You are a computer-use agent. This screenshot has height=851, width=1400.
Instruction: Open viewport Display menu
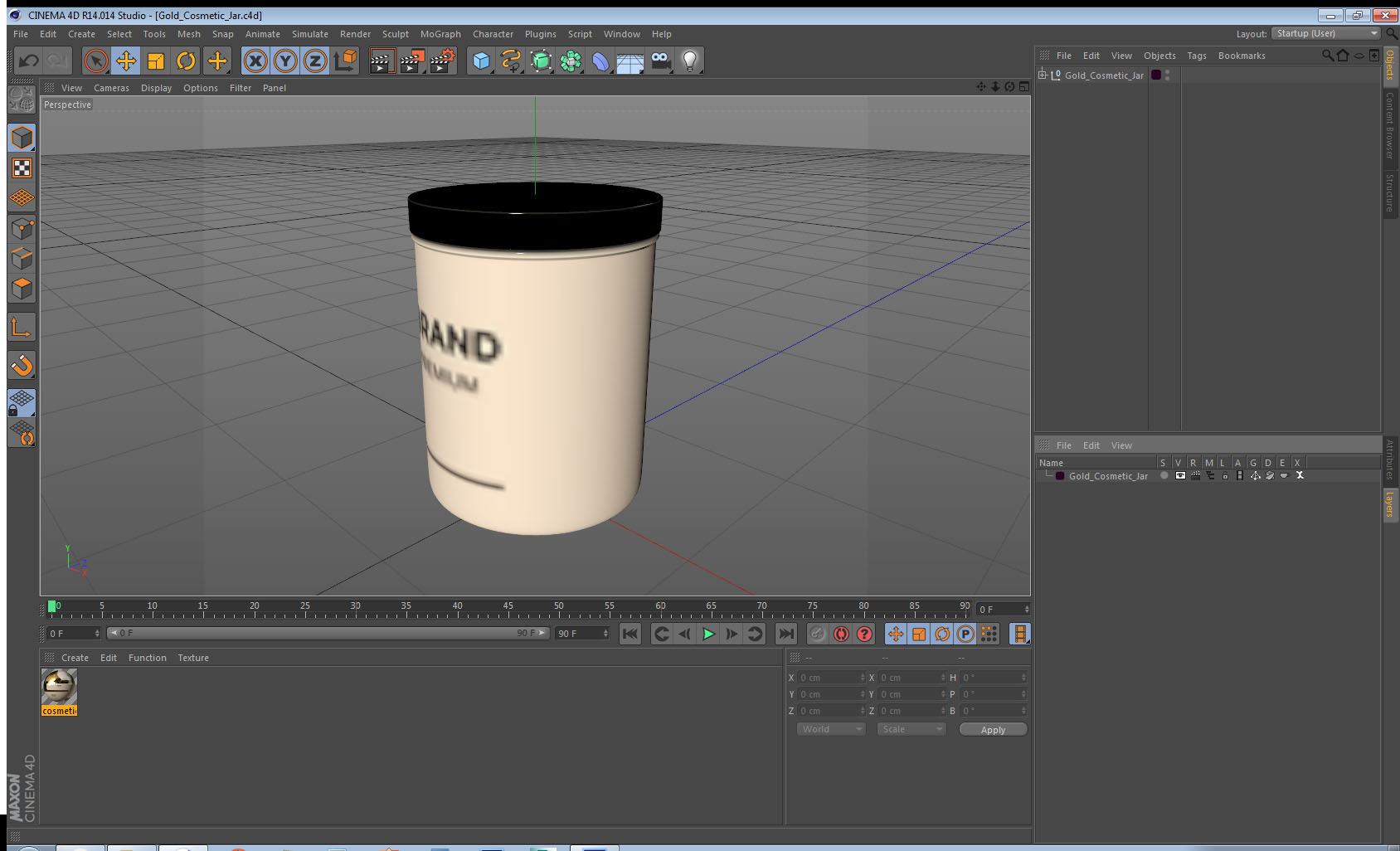(x=156, y=88)
